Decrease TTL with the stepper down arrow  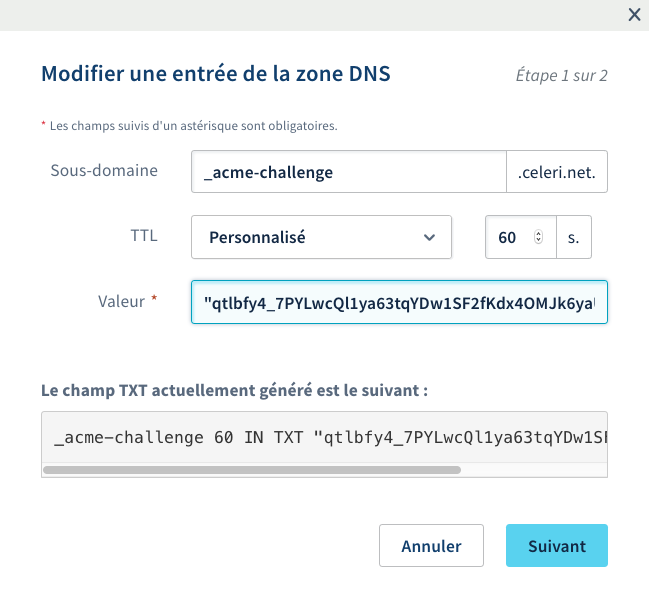(539, 242)
